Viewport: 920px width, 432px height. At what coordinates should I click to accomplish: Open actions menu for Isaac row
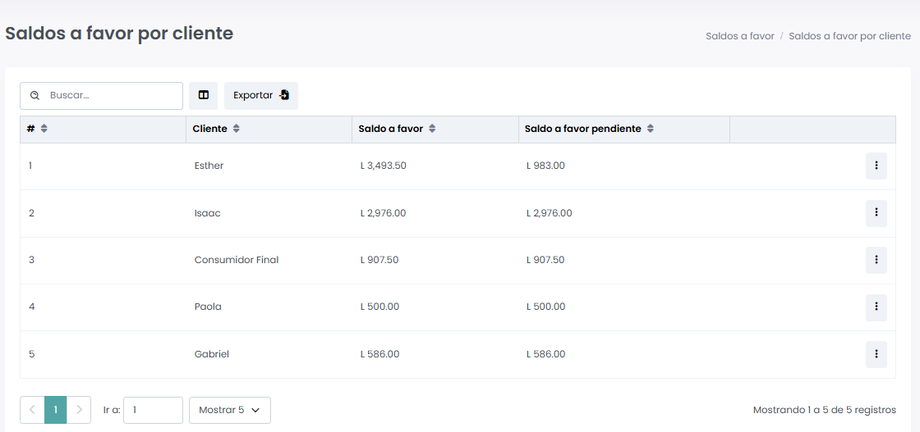click(876, 213)
